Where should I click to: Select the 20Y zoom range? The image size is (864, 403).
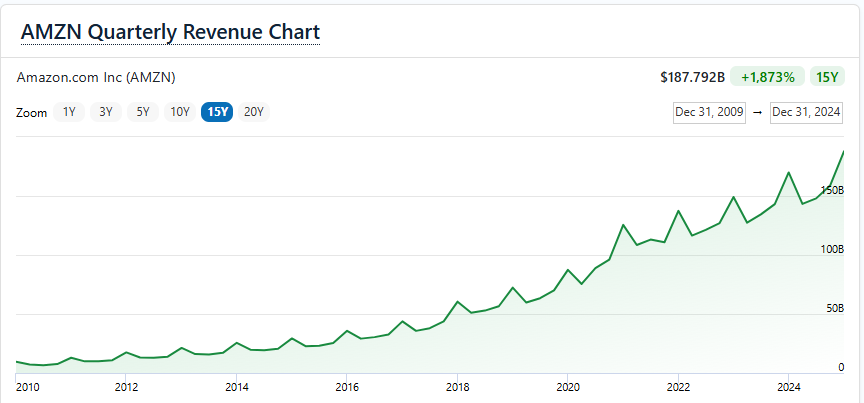click(x=254, y=112)
